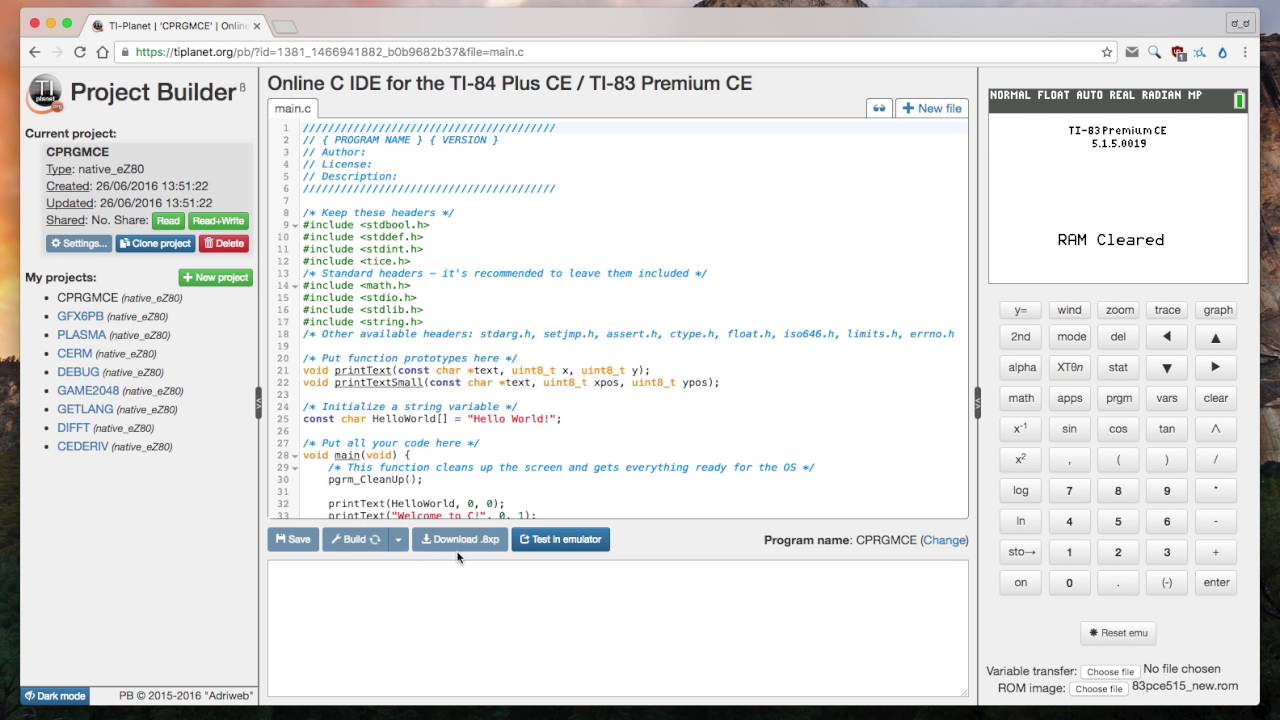Collapse the left sidebar handle

259,402
